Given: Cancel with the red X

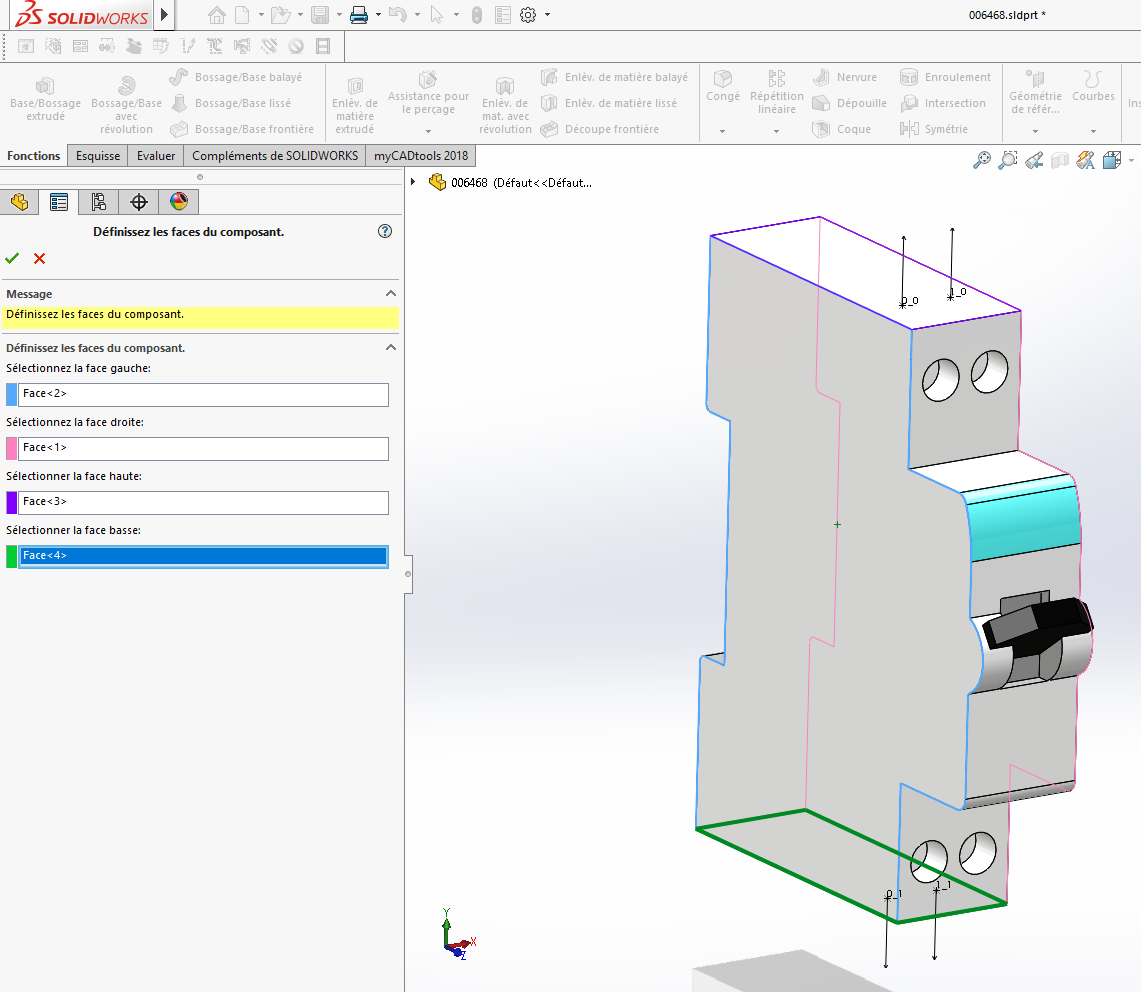Looking at the screenshot, I should (x=39, y=258).
